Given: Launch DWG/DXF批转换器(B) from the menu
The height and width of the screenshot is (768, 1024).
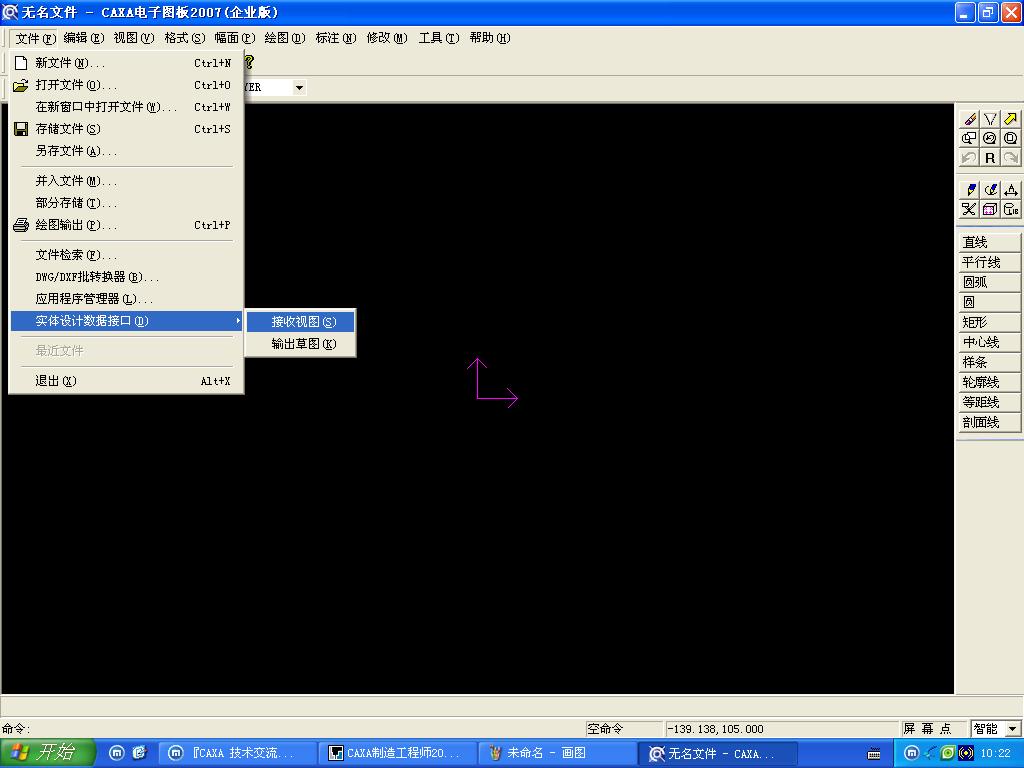Looking at the screenshot, I should tap(127, 278).
